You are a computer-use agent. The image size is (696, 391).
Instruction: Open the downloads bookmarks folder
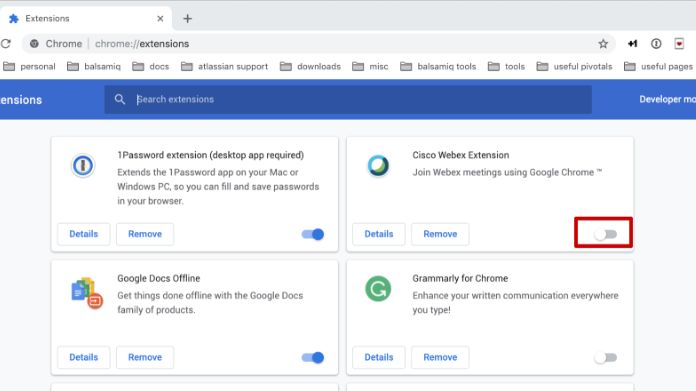click(310, 67)
